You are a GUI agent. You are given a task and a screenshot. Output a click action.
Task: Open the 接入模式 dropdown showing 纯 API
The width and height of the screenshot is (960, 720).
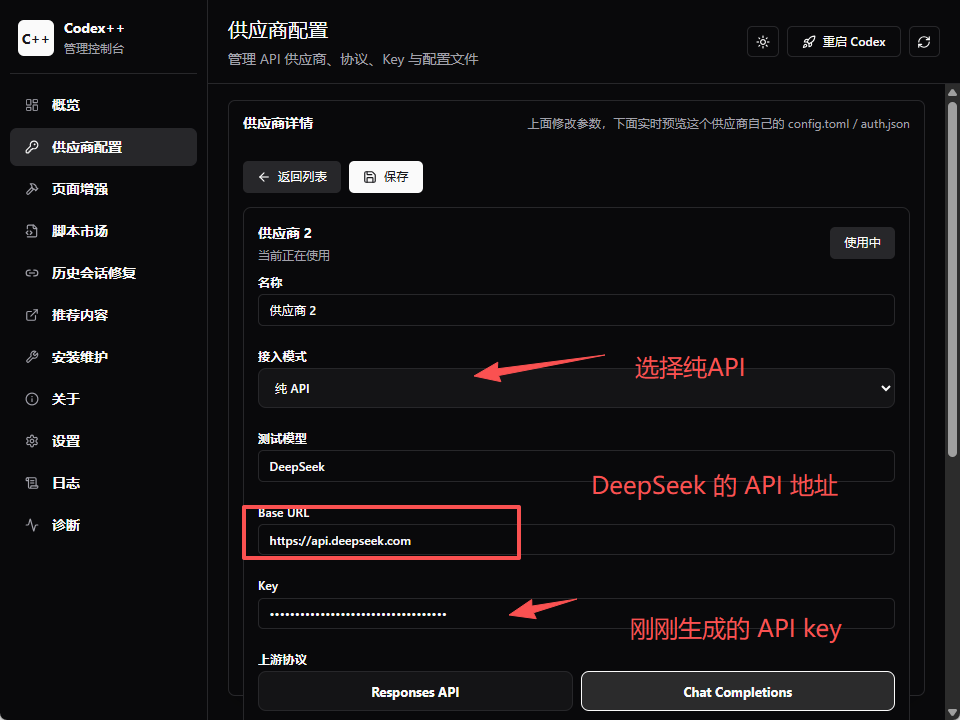[x=576, y=388]
